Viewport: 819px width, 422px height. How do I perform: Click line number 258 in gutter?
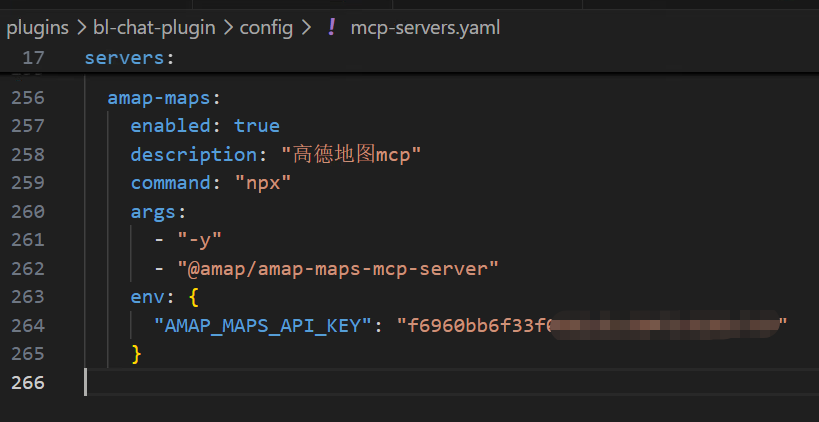point(28,155)
